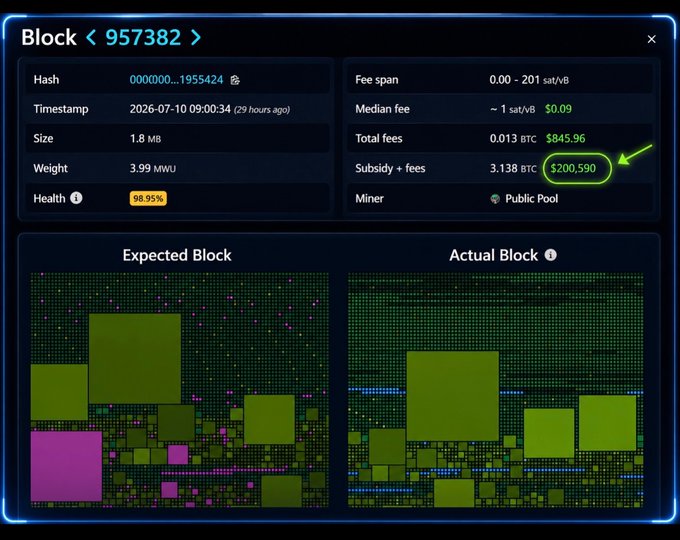
Task: Open Actual Block info icon
Action: [x=550, y=255]
